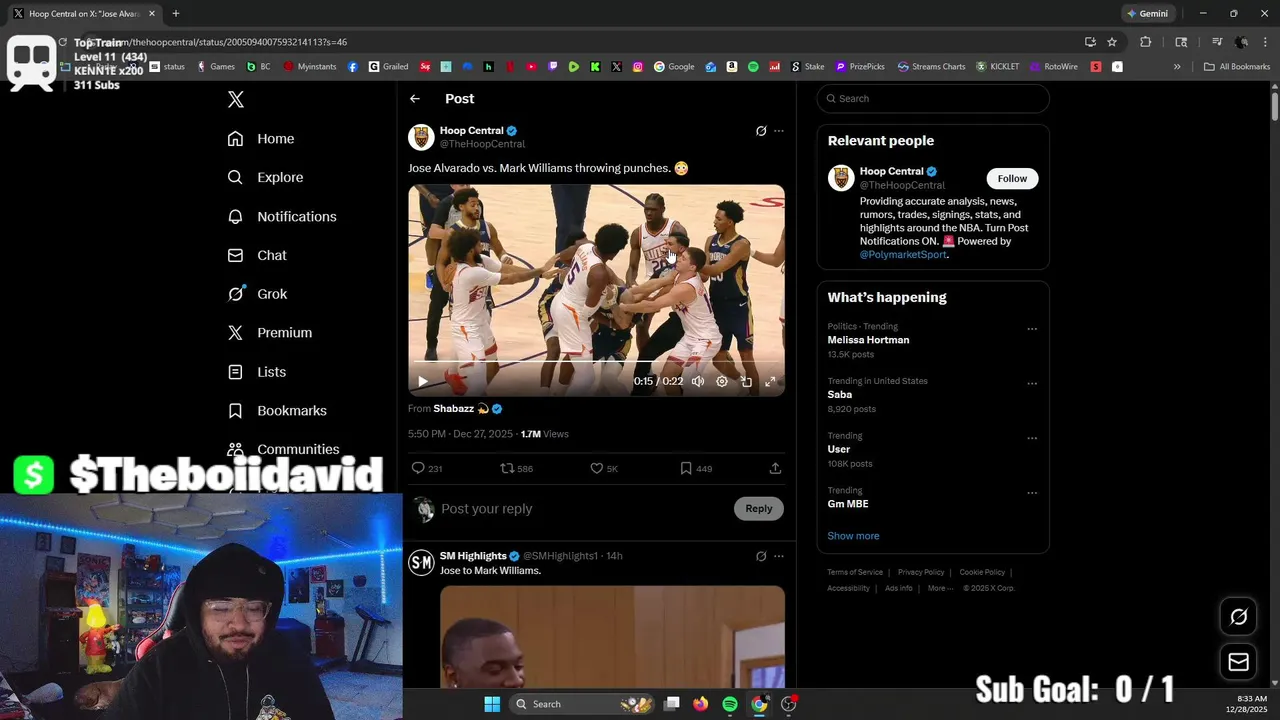This screenshot has height=720, width=1280.
Task: Open more options for Melissa Hortman trend
Action: point(1032,329)
